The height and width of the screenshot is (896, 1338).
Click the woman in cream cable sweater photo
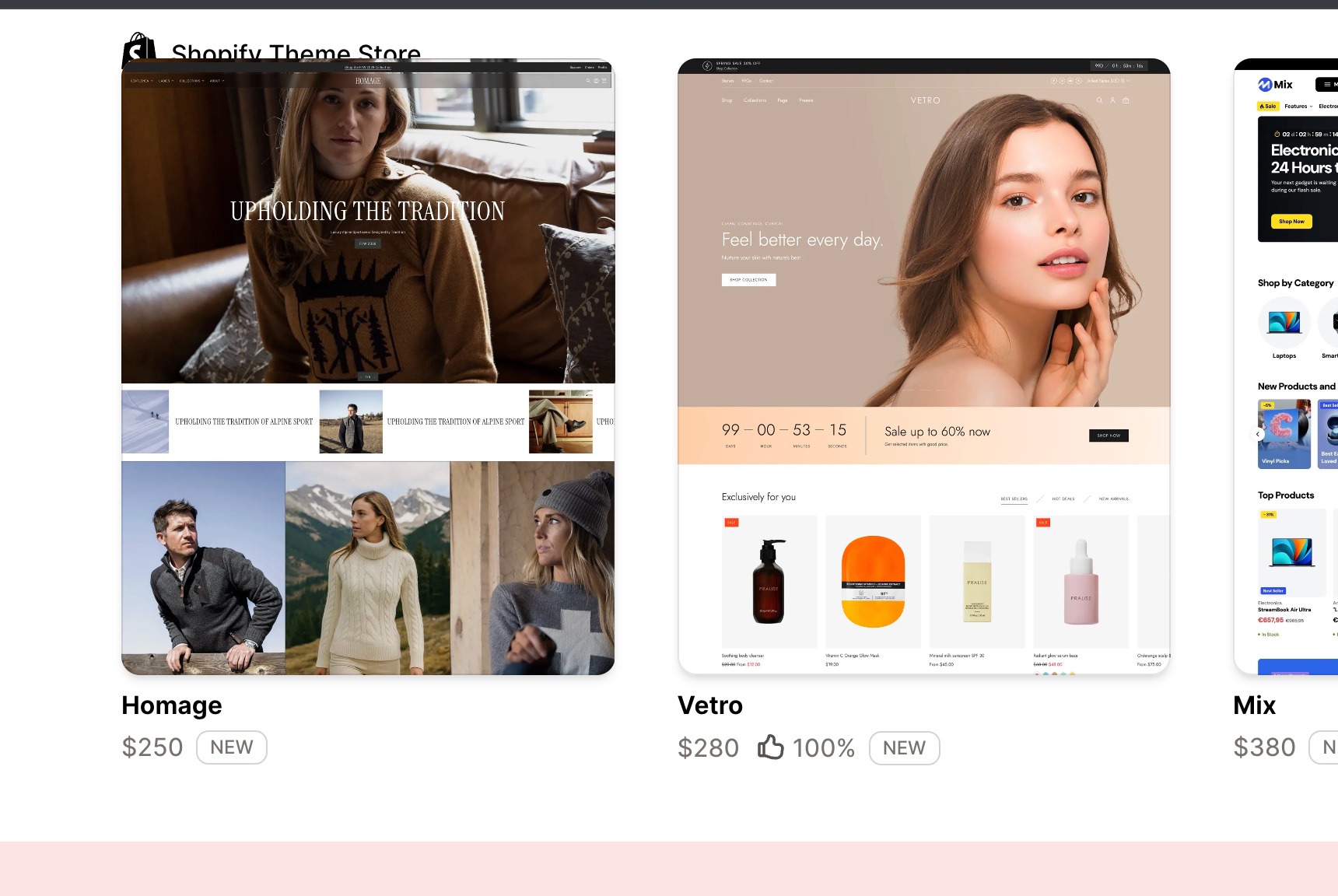(368, 568)
